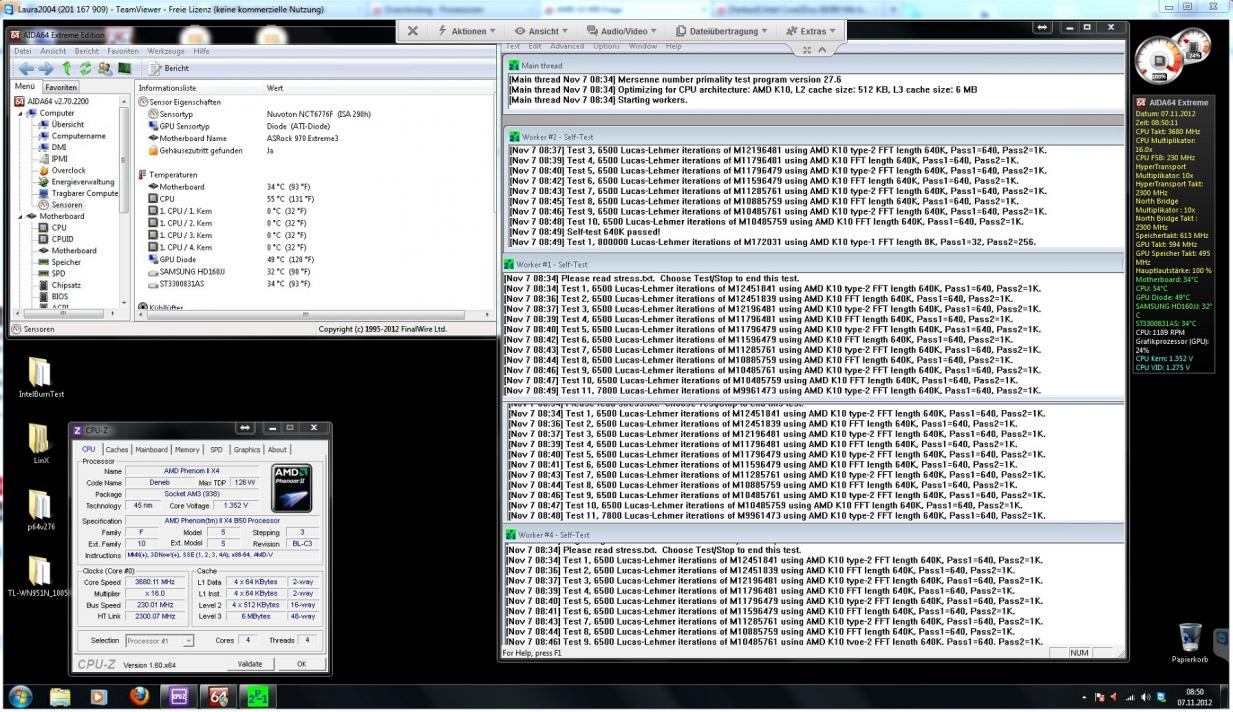Viewport: 1233px width, 712px height.
Task: Open CPUID item in AIDA64 tree
Action: [54, 238]
